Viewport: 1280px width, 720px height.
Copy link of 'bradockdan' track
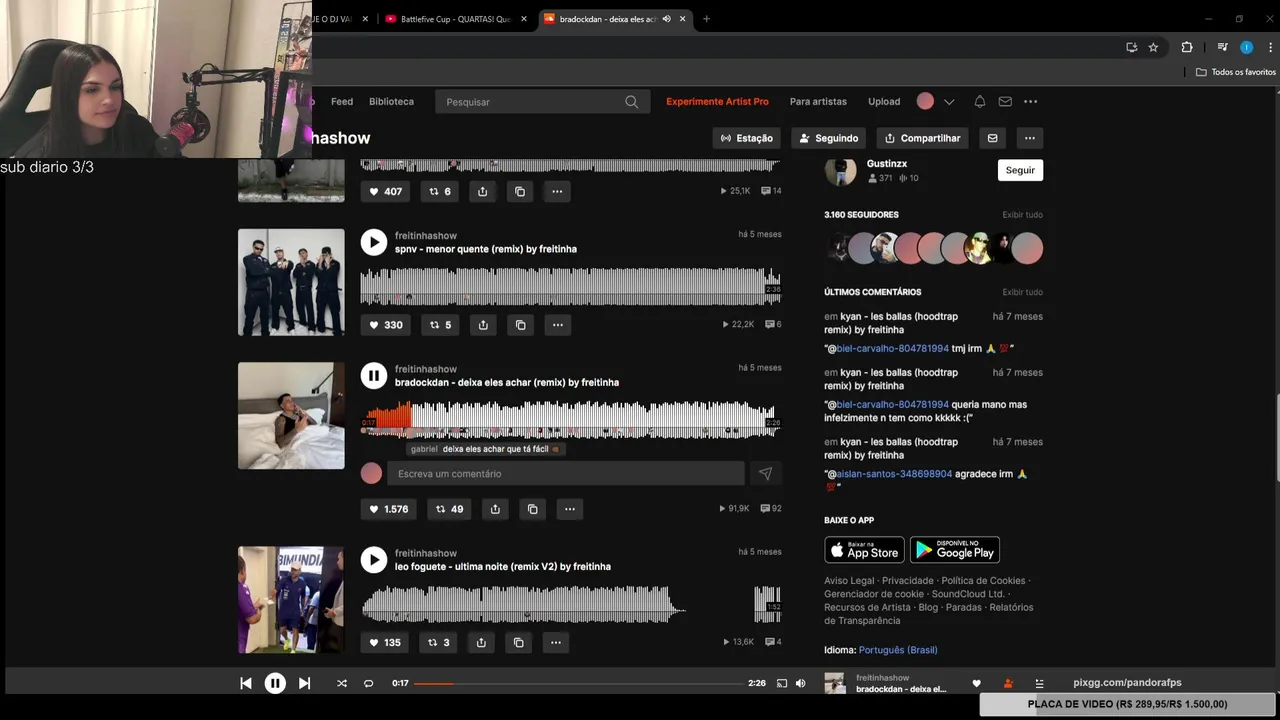pyautogui.click(x=532, y=509)
